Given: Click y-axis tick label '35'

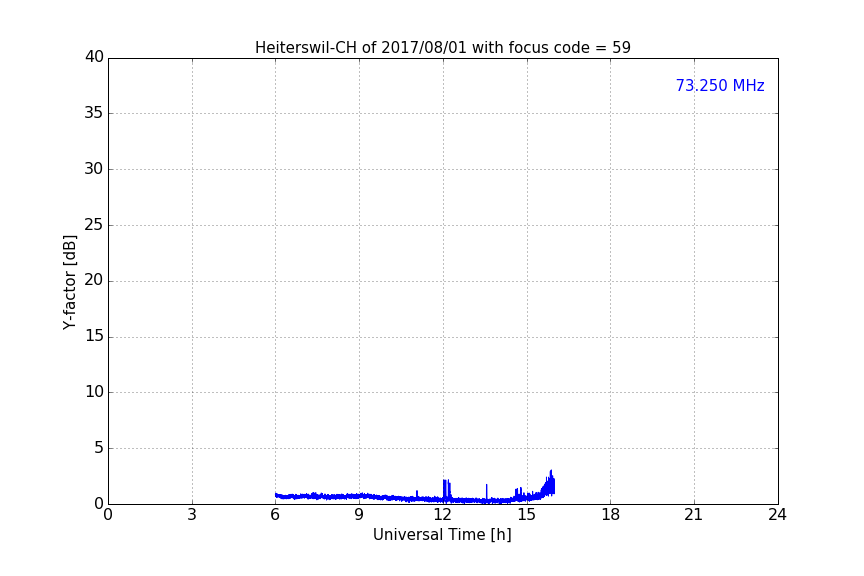Looking at the screenshot, I should (94, 113).
